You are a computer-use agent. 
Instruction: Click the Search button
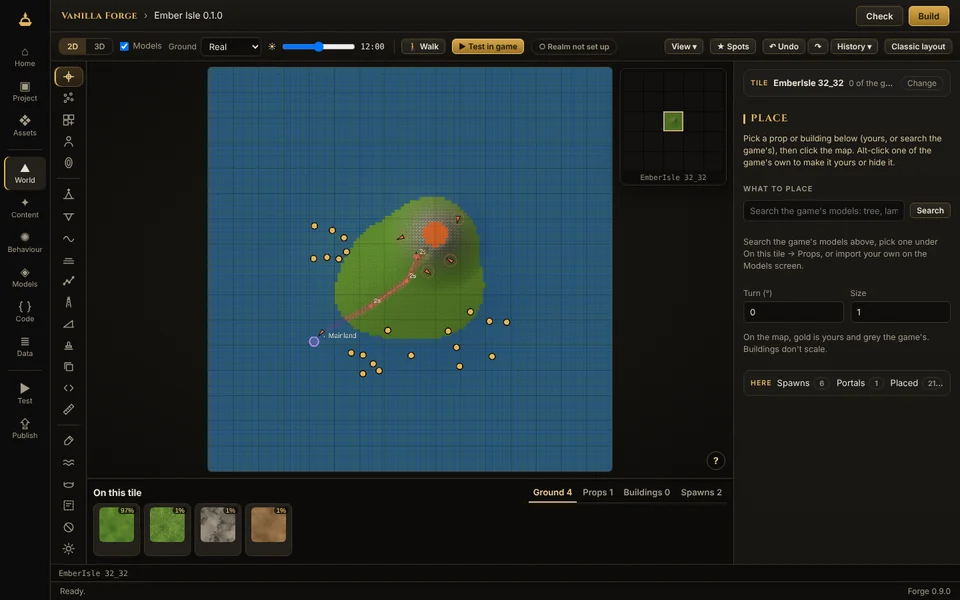[930, 211]
